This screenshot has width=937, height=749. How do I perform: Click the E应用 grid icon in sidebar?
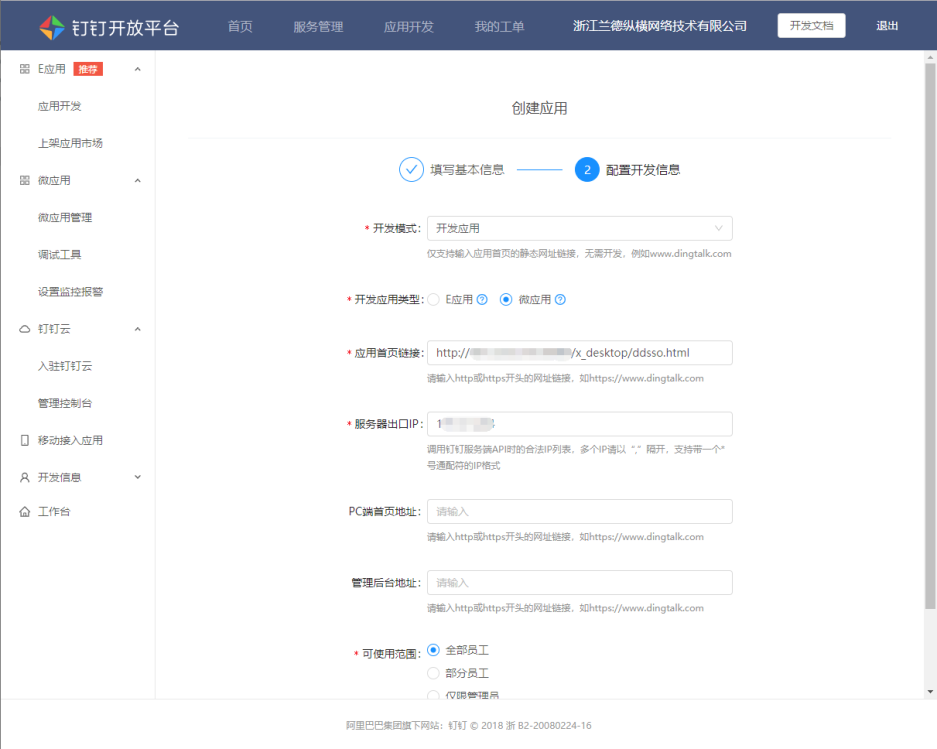click(25, 69)
